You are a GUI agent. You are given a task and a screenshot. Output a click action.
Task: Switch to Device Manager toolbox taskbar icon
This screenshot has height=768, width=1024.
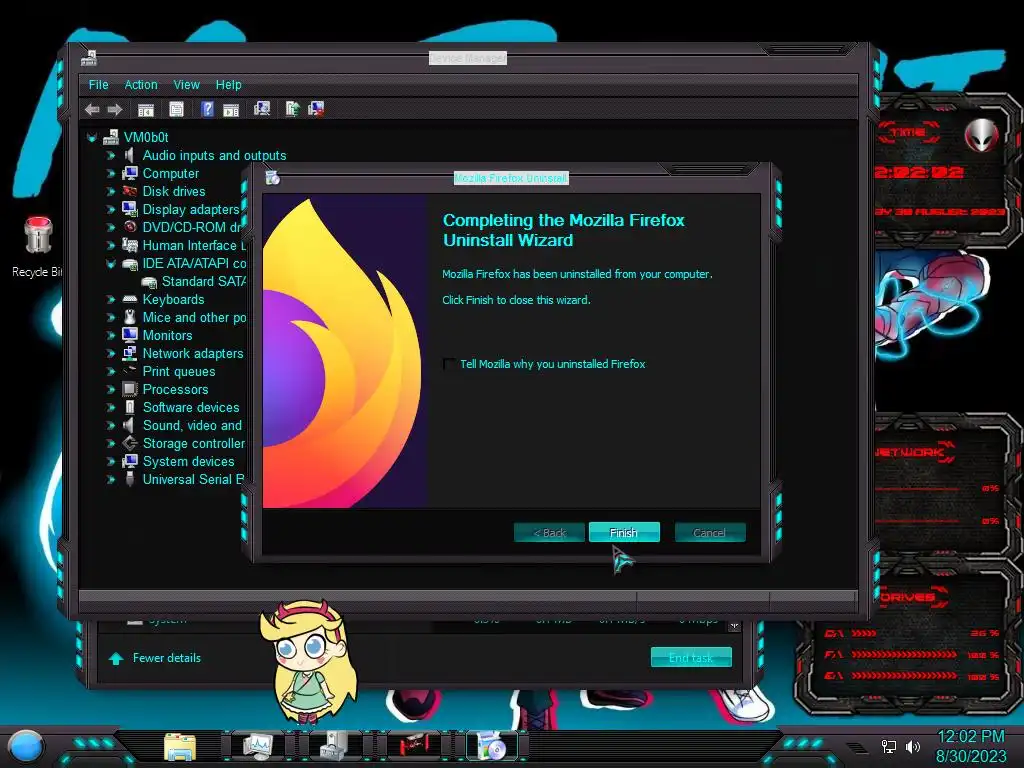(x=336, y=746)
